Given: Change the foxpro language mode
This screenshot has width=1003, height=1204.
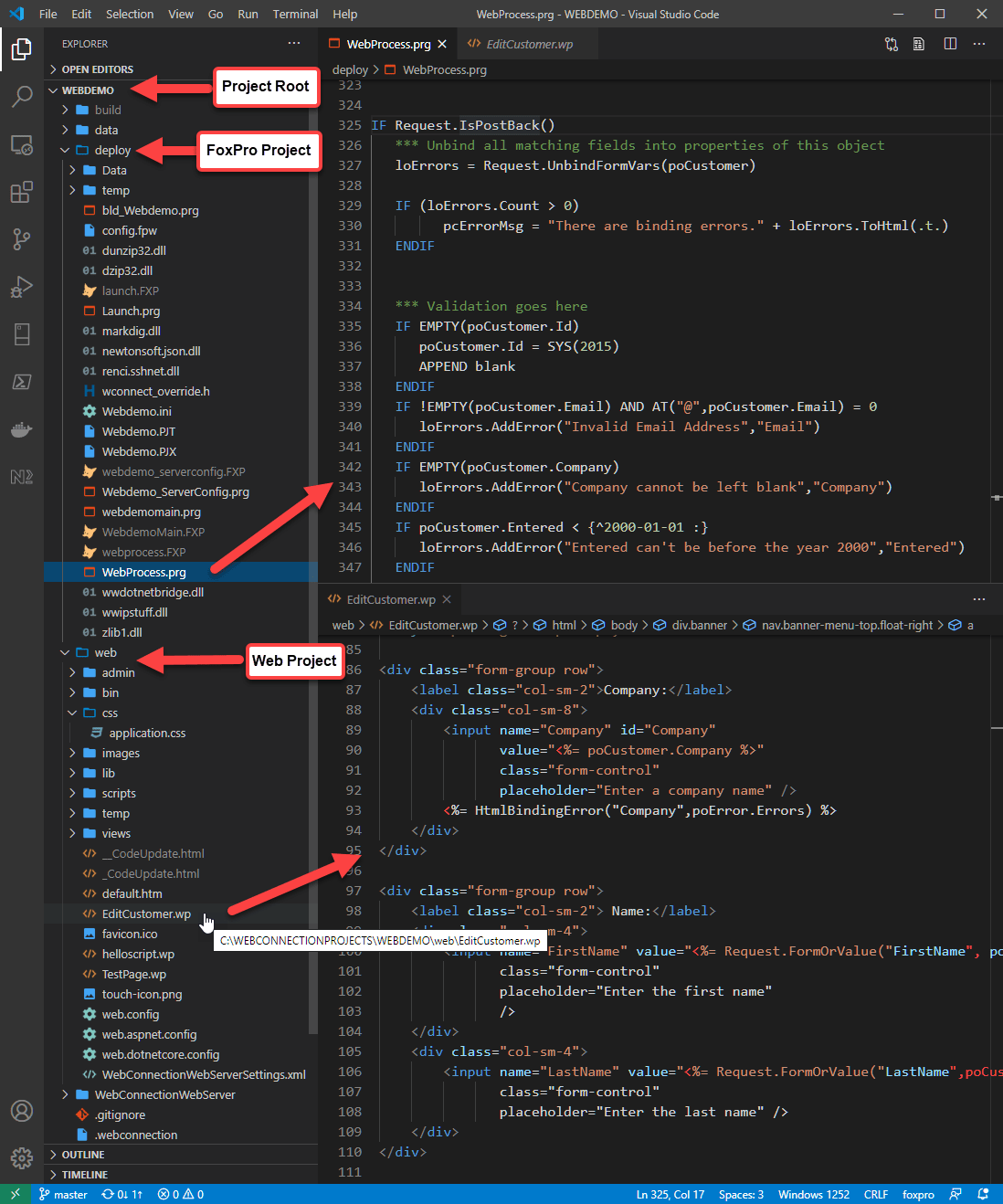Looking at the screenshot, I should (918, 1194).
